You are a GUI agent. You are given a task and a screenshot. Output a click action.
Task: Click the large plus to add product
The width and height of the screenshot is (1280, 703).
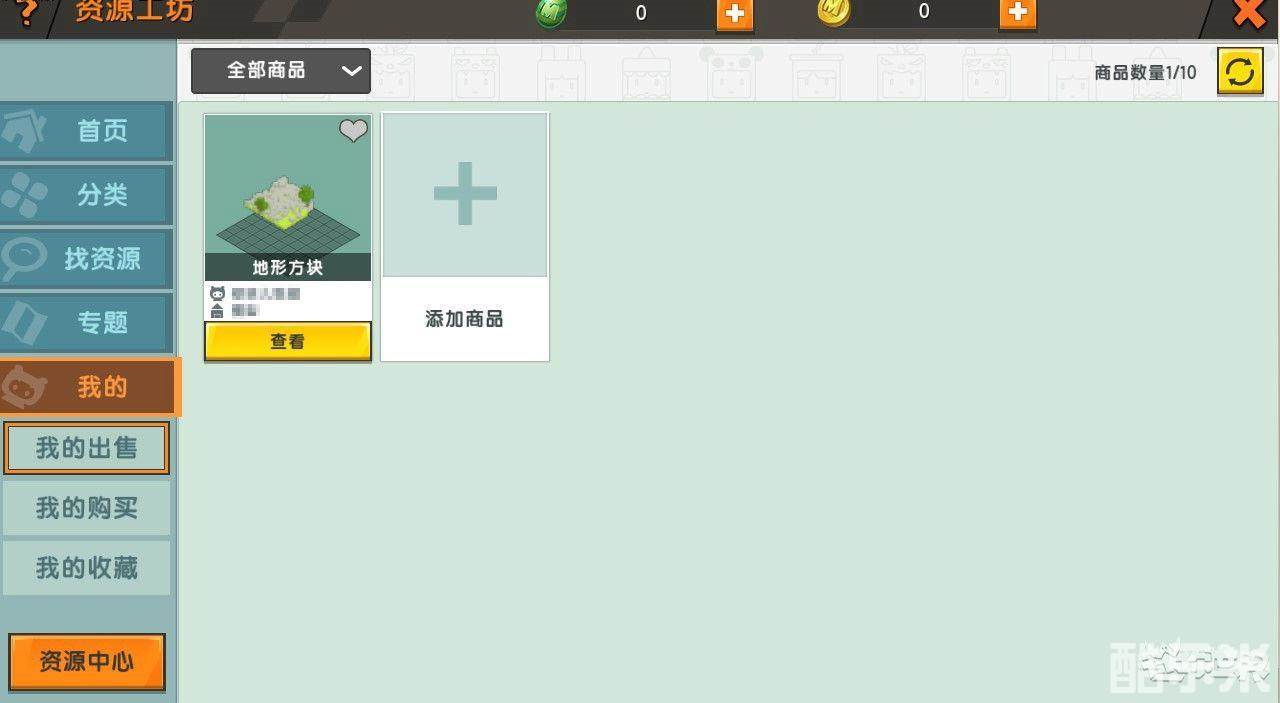click(465, 194)
